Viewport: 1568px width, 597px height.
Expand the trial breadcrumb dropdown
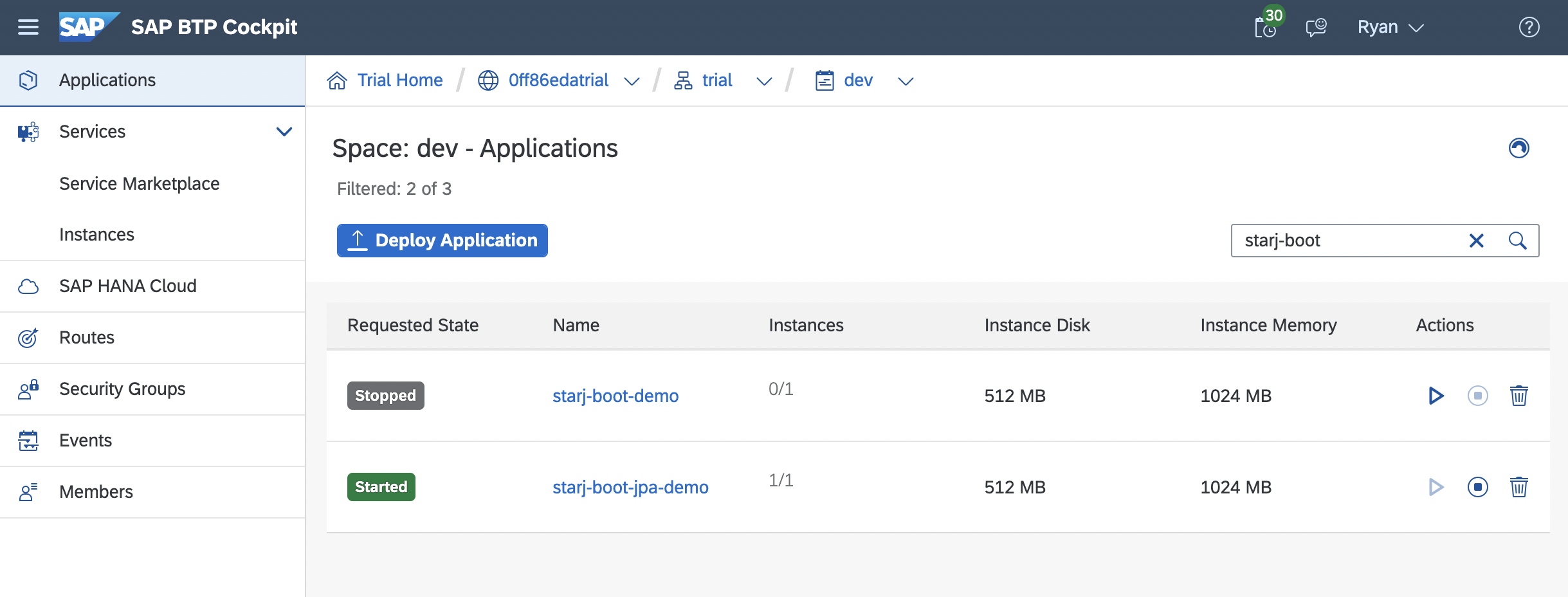pos(763,81)
